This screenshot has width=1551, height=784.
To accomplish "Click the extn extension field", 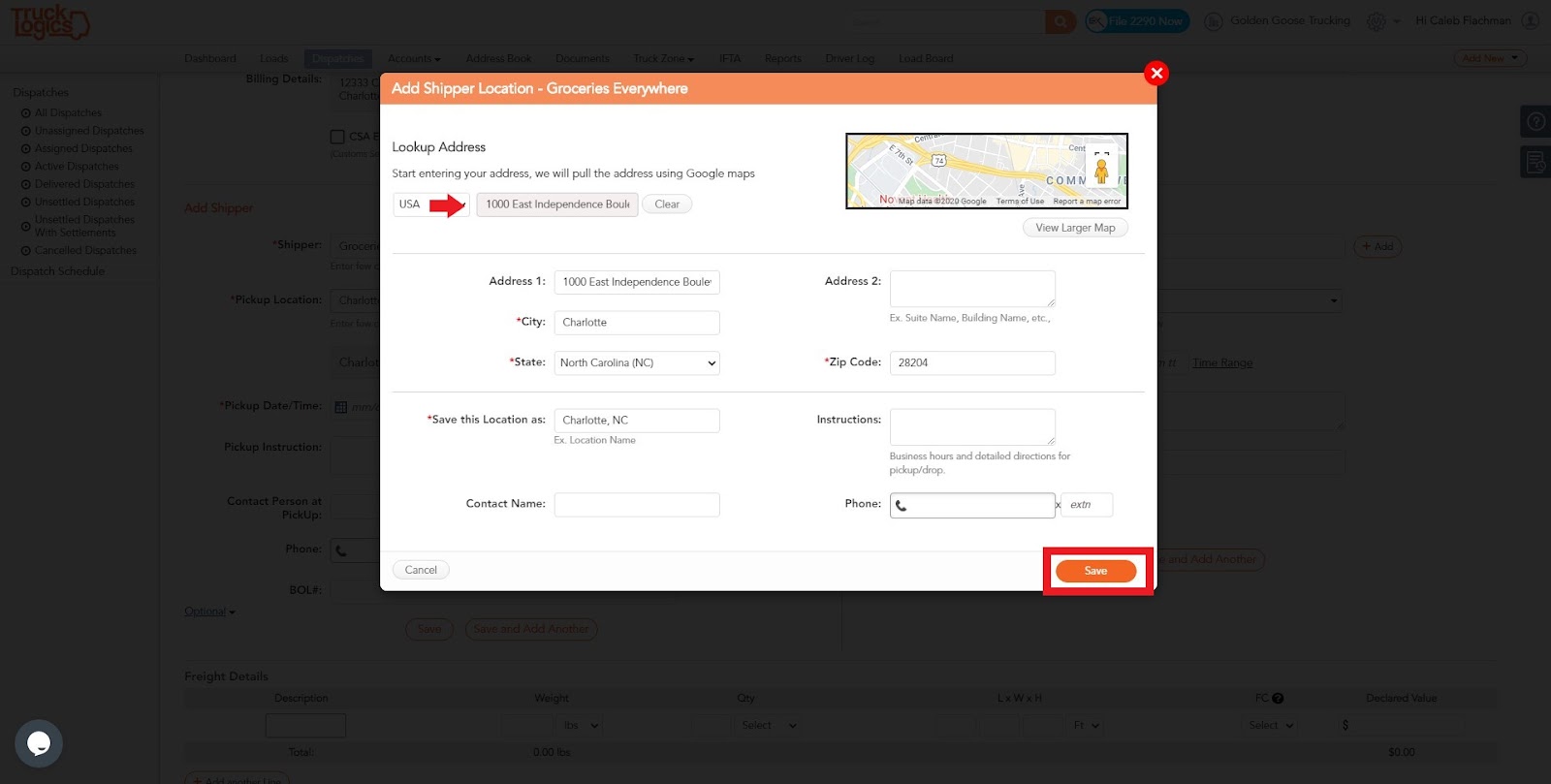I will click(1088, 505).
